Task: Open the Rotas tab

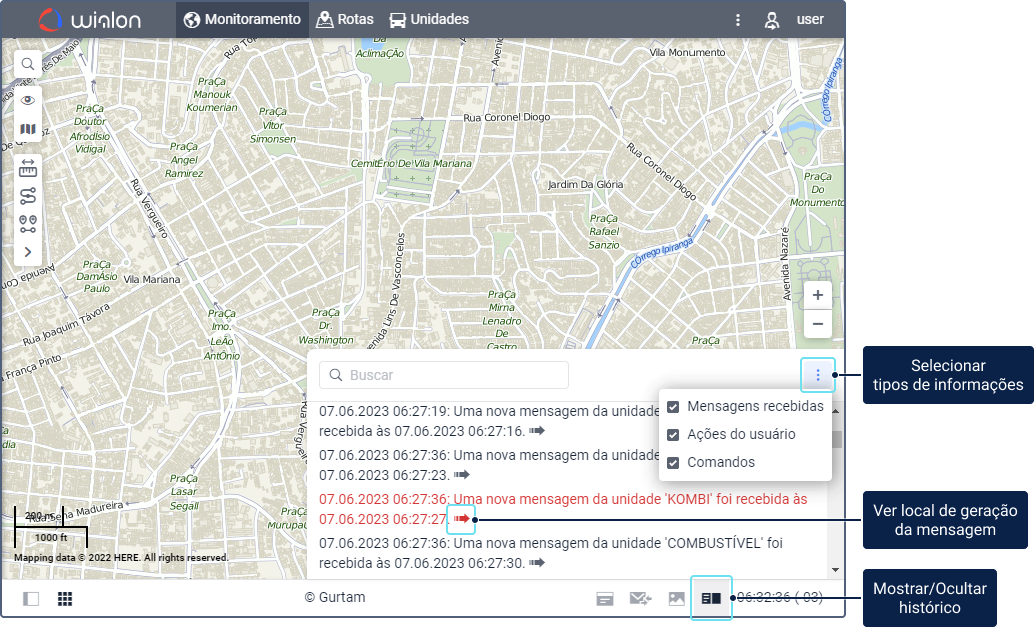Action: 345,19
